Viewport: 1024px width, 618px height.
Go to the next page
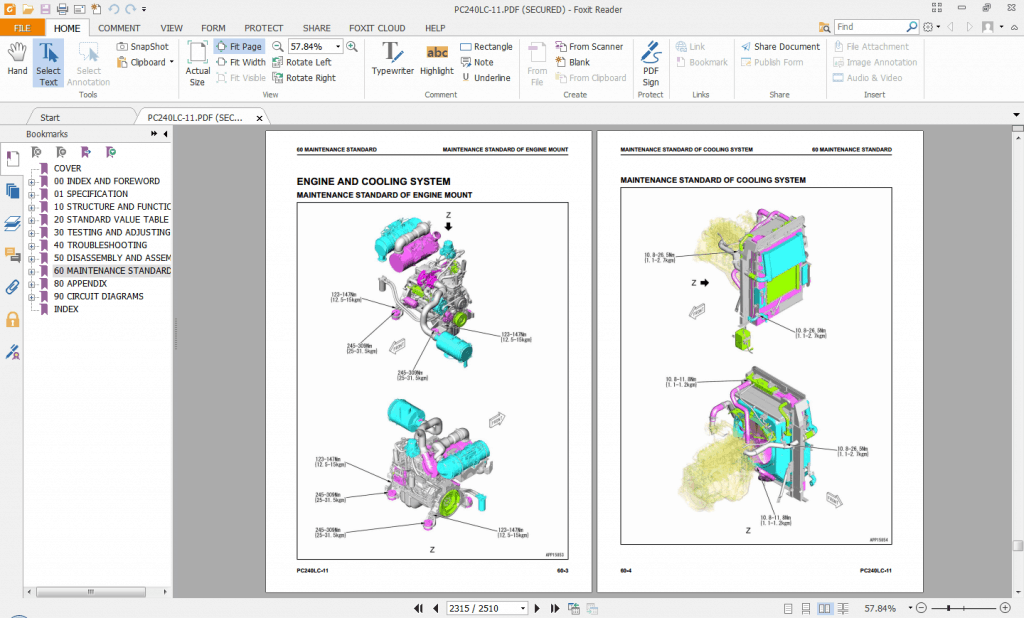tap(537, 608)
